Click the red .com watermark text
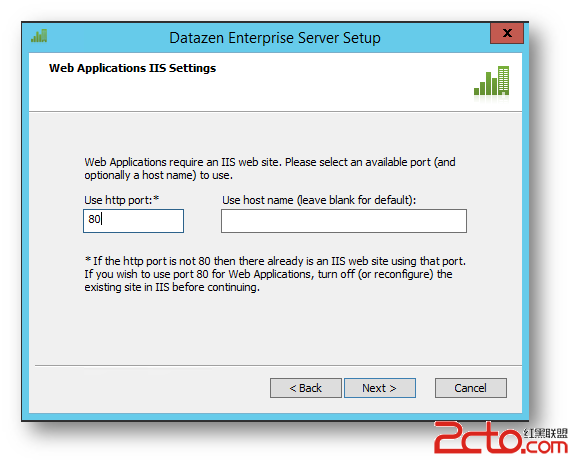The image size is (571, 464). tap(544, 447)
